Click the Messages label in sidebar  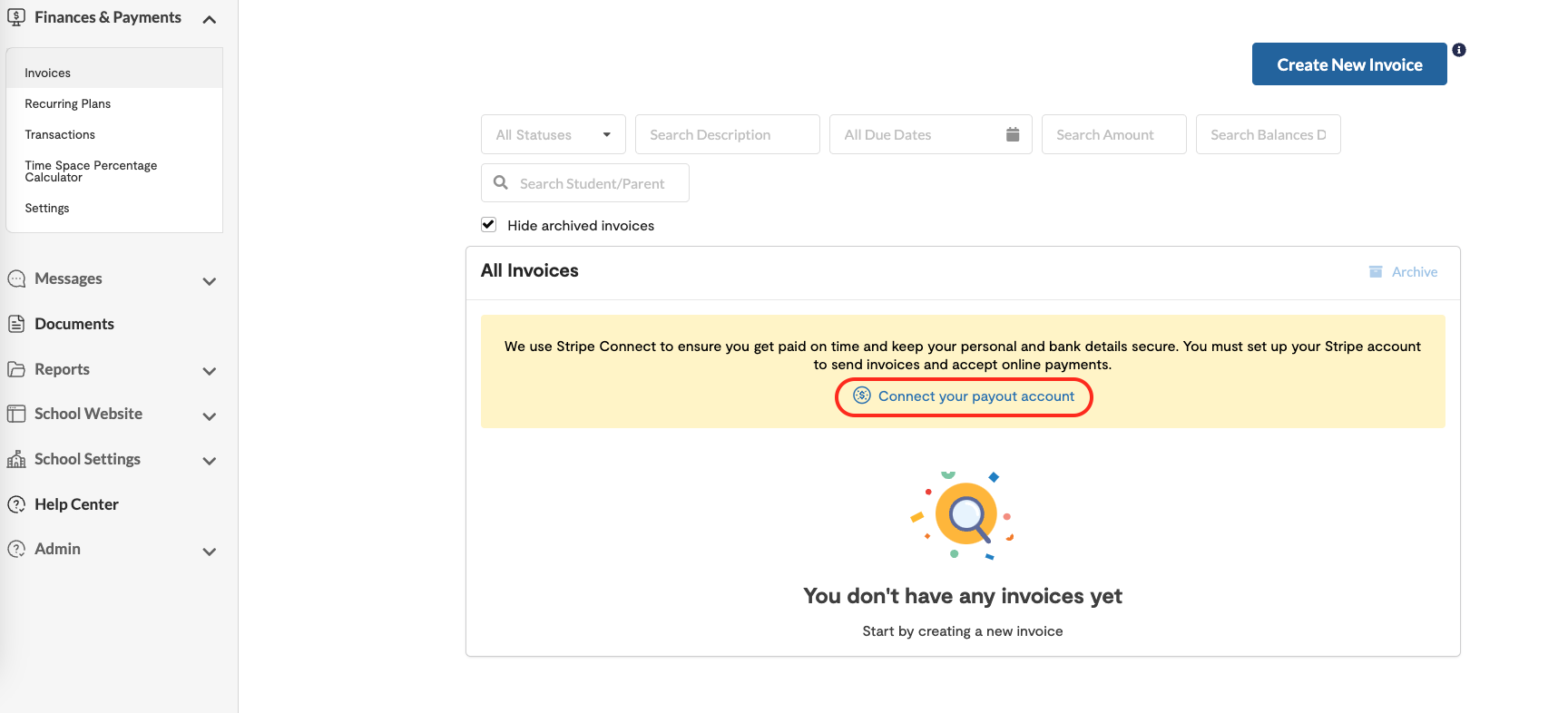tap(68, 278)
